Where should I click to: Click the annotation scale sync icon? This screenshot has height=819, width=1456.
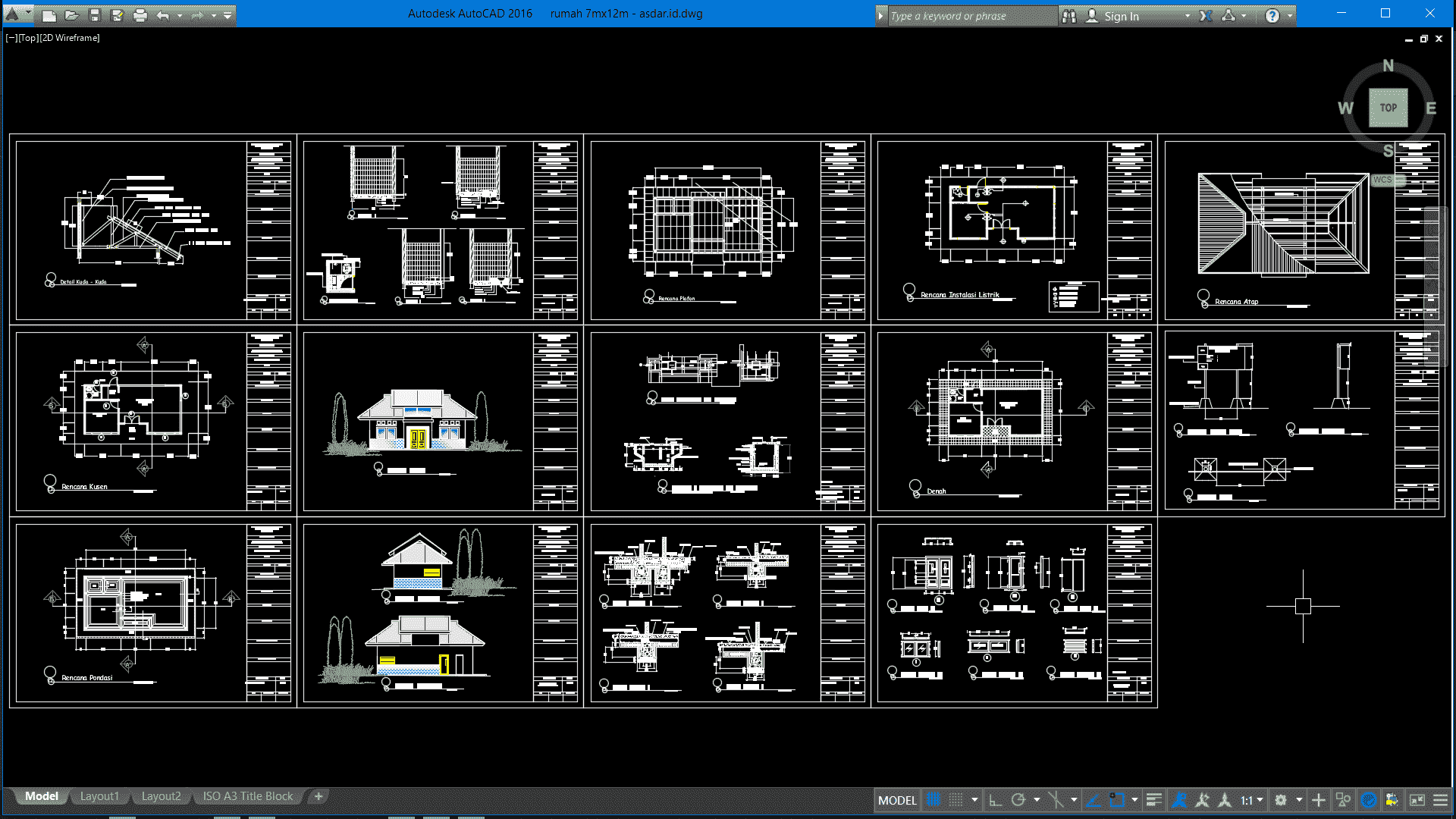tap(1225, 800)
